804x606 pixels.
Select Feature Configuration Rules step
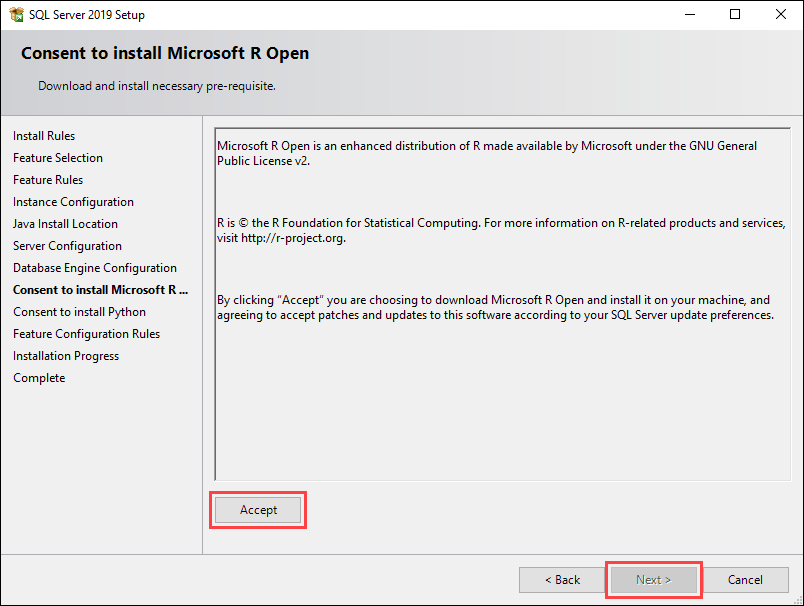click(x=87, y=334)
